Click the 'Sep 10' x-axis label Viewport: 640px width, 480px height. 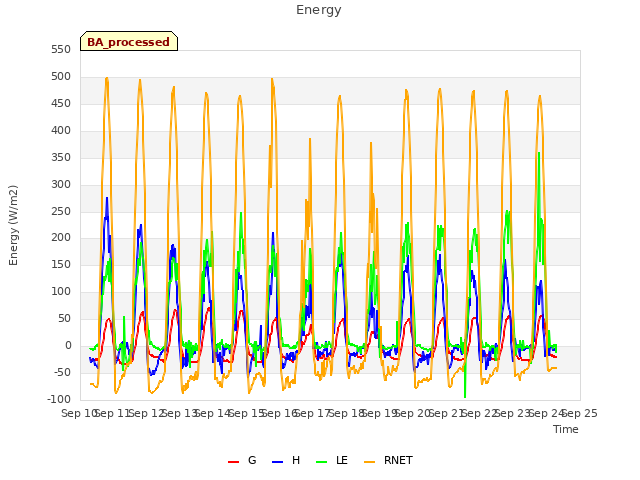(79, 413)
